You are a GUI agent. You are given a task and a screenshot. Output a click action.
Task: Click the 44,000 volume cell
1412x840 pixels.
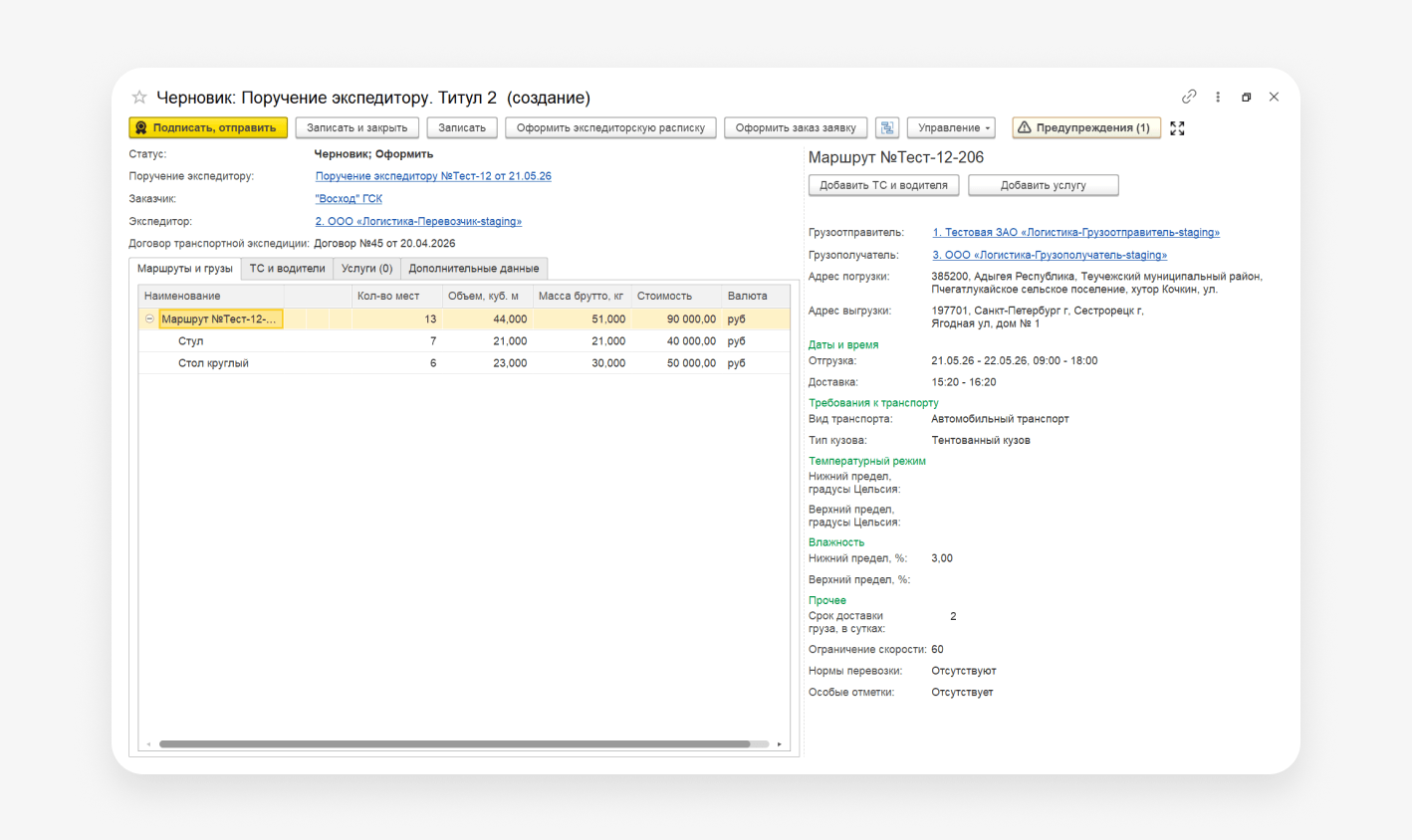pos(488,319)
